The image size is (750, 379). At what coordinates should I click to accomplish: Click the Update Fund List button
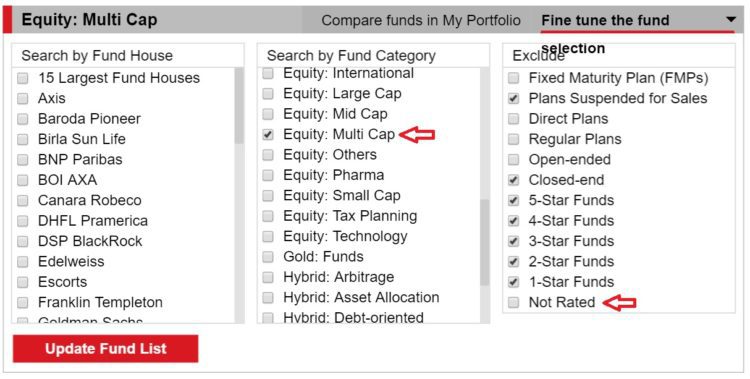(105, 348)
